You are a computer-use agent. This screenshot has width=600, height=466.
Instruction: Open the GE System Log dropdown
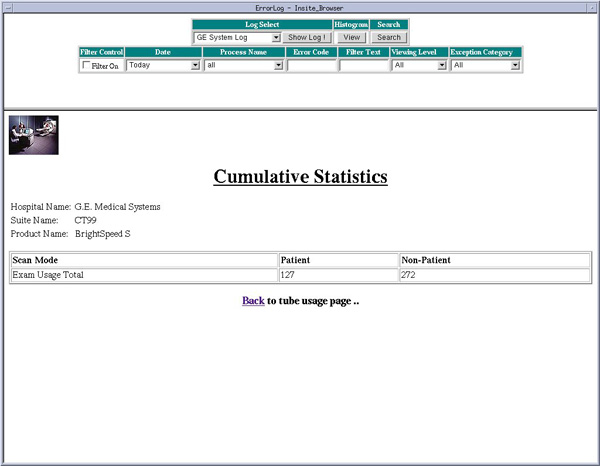[237, 37]
